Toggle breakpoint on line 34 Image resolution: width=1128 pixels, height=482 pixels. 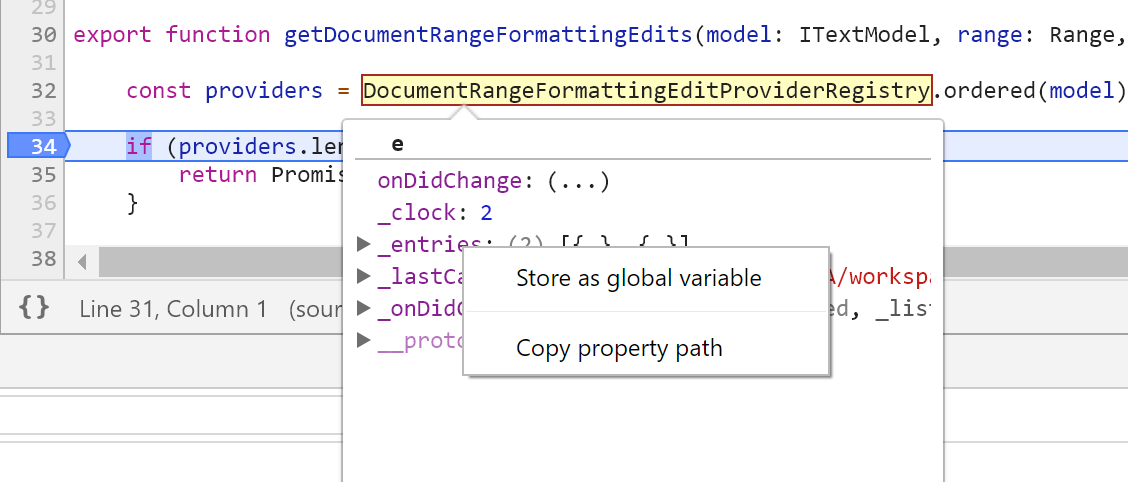point(40,146)
